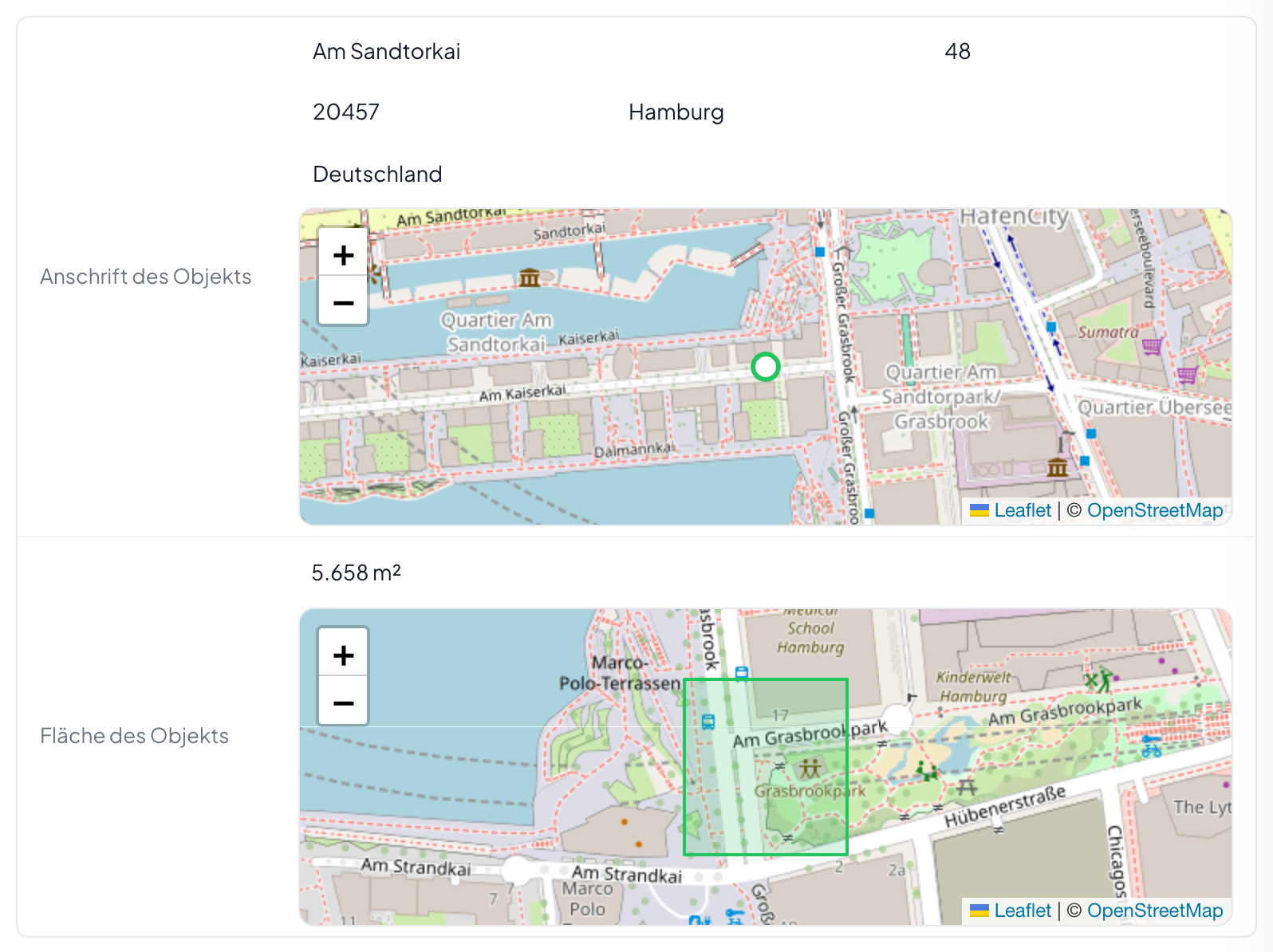Select the country Deutschland
The height and width of the screenshot is (952, 1273).
pos(377,174)
